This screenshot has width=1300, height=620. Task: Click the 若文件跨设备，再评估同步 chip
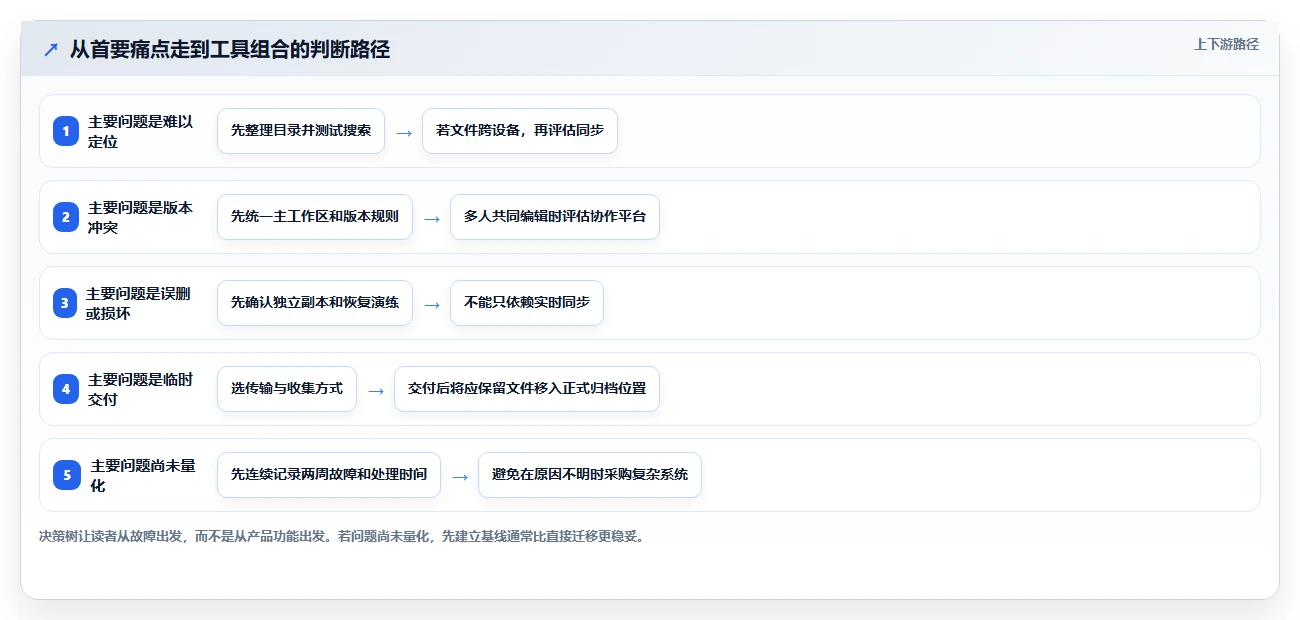[x=520, y=131]
